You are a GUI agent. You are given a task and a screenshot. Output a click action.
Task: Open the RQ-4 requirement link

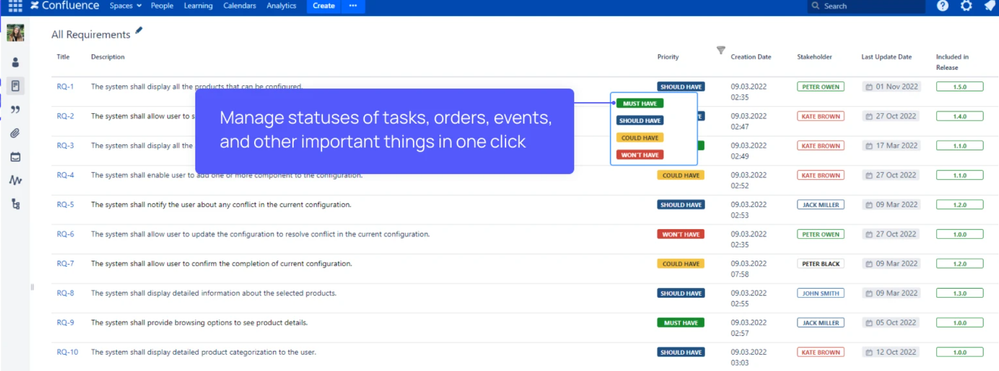click(65, 175)
